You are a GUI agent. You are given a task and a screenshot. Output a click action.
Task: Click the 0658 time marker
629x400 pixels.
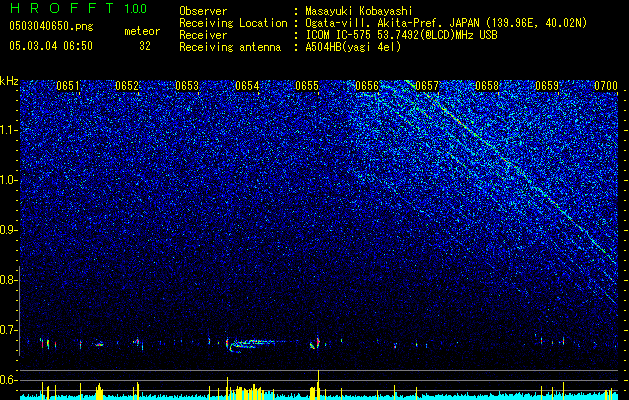(487, 86)
